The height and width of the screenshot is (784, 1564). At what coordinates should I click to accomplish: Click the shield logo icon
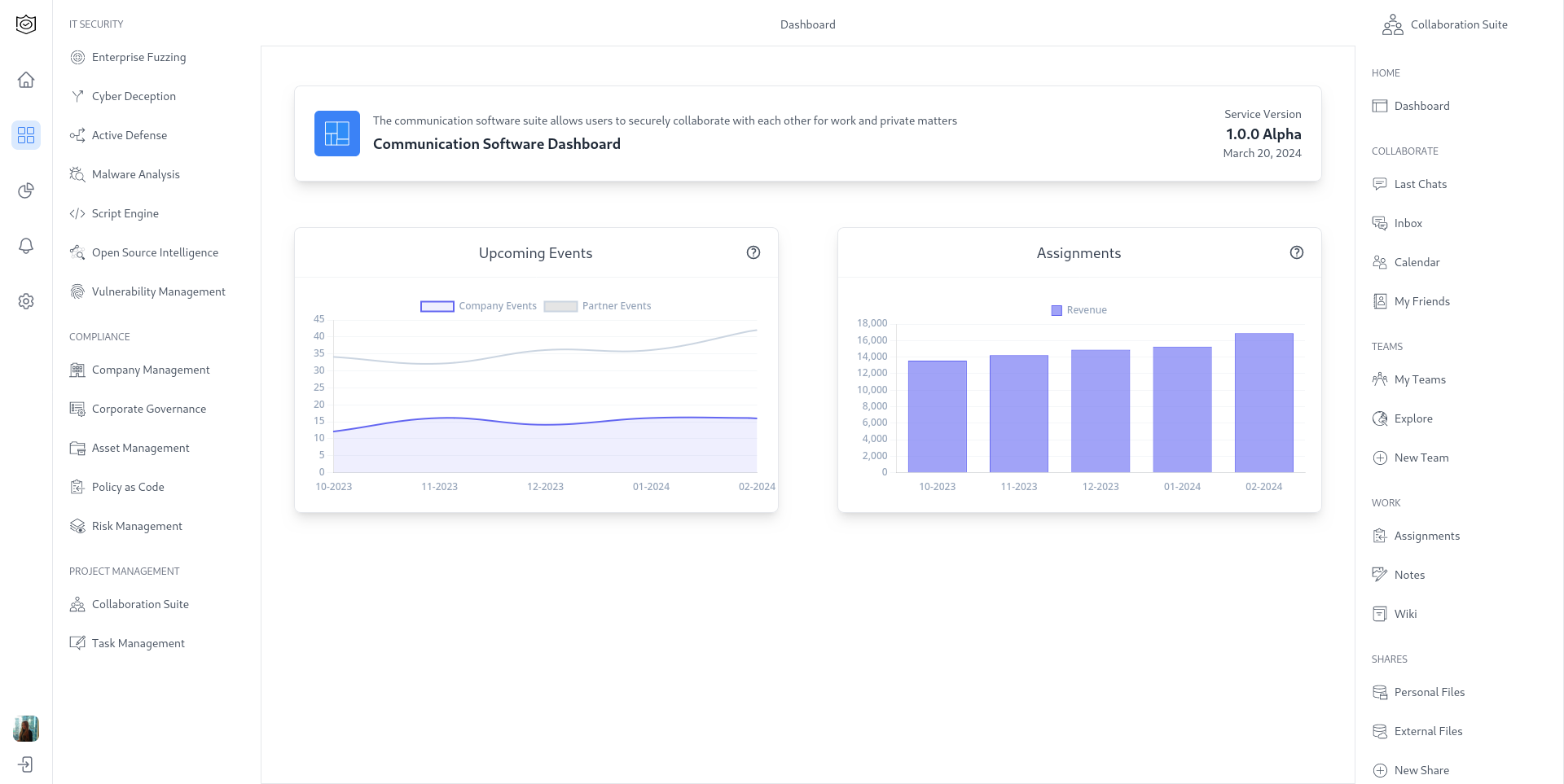[x=26, y=24]
